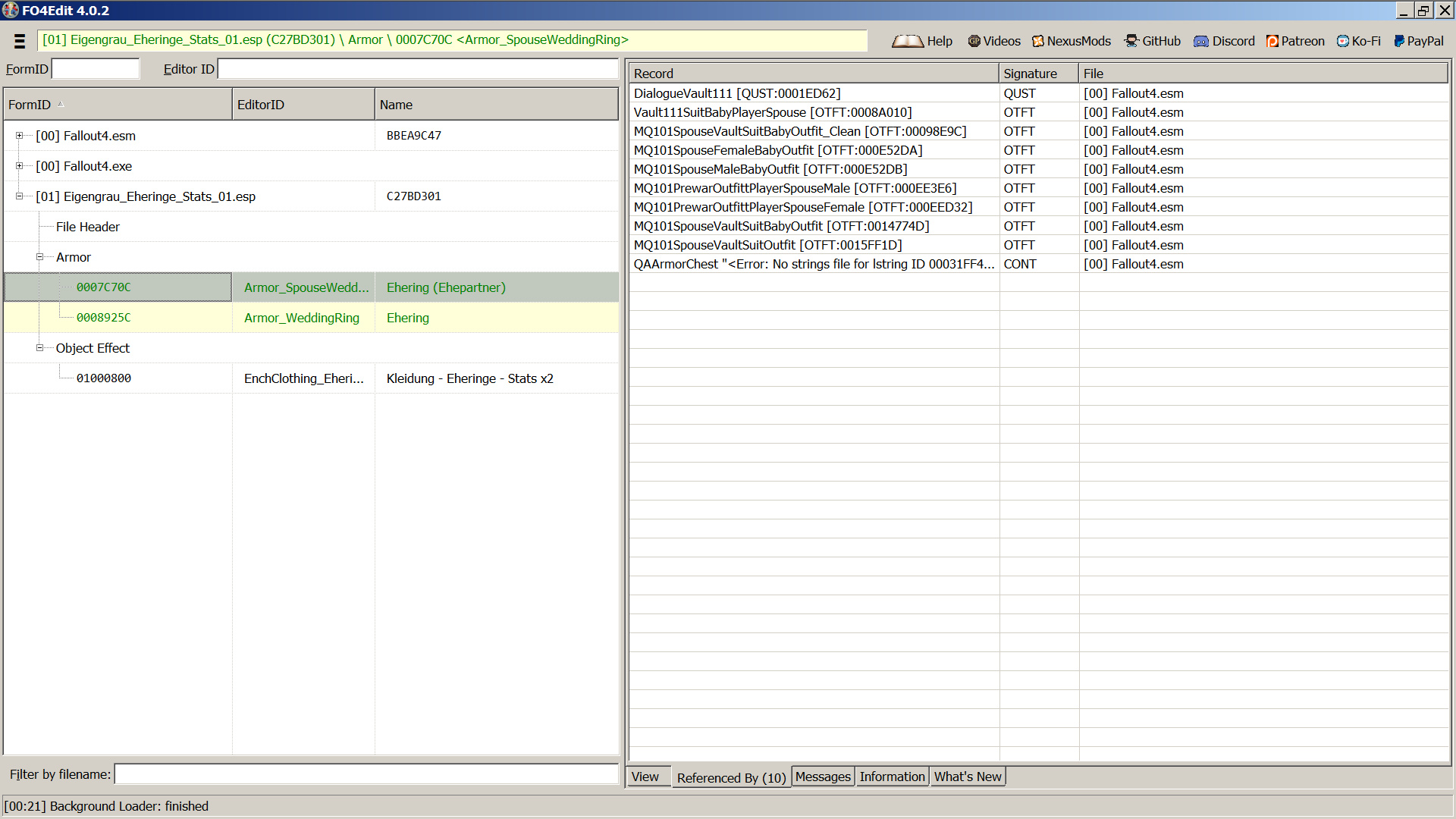
Task: Click the NexusMods icon
Action: 1038,41
